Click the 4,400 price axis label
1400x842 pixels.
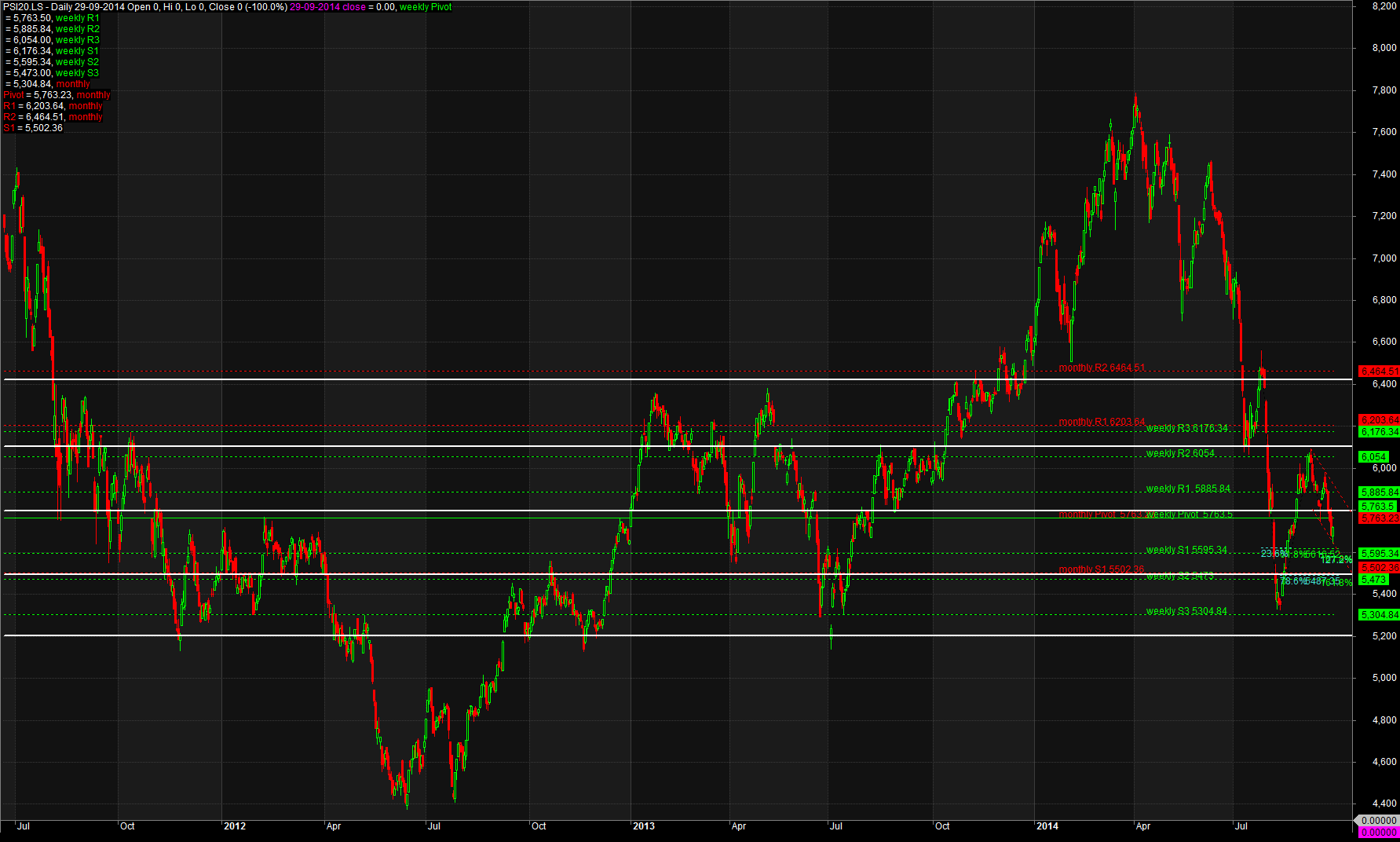[1384, 804]
